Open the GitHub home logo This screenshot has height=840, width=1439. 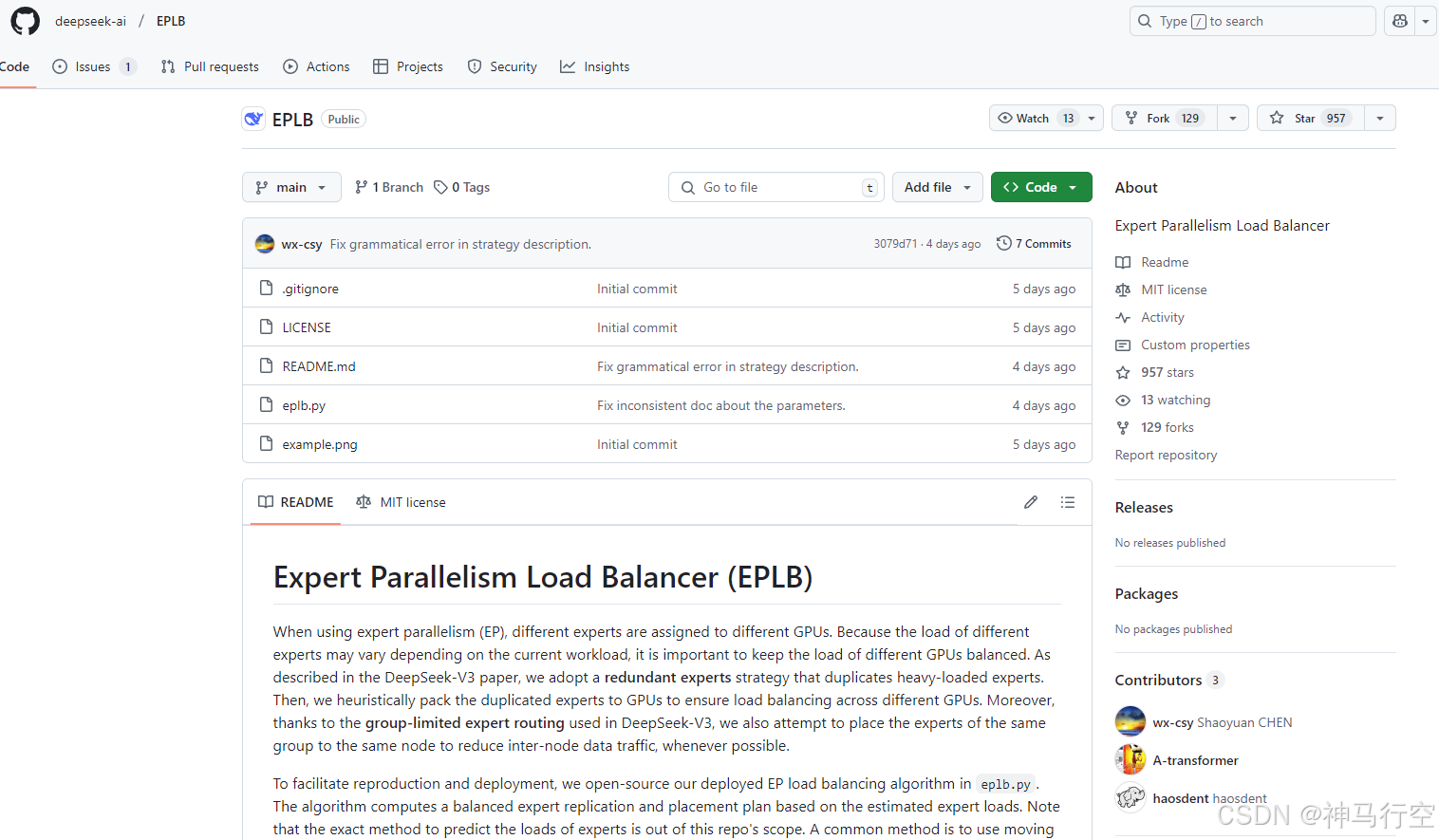pos(26,21)
